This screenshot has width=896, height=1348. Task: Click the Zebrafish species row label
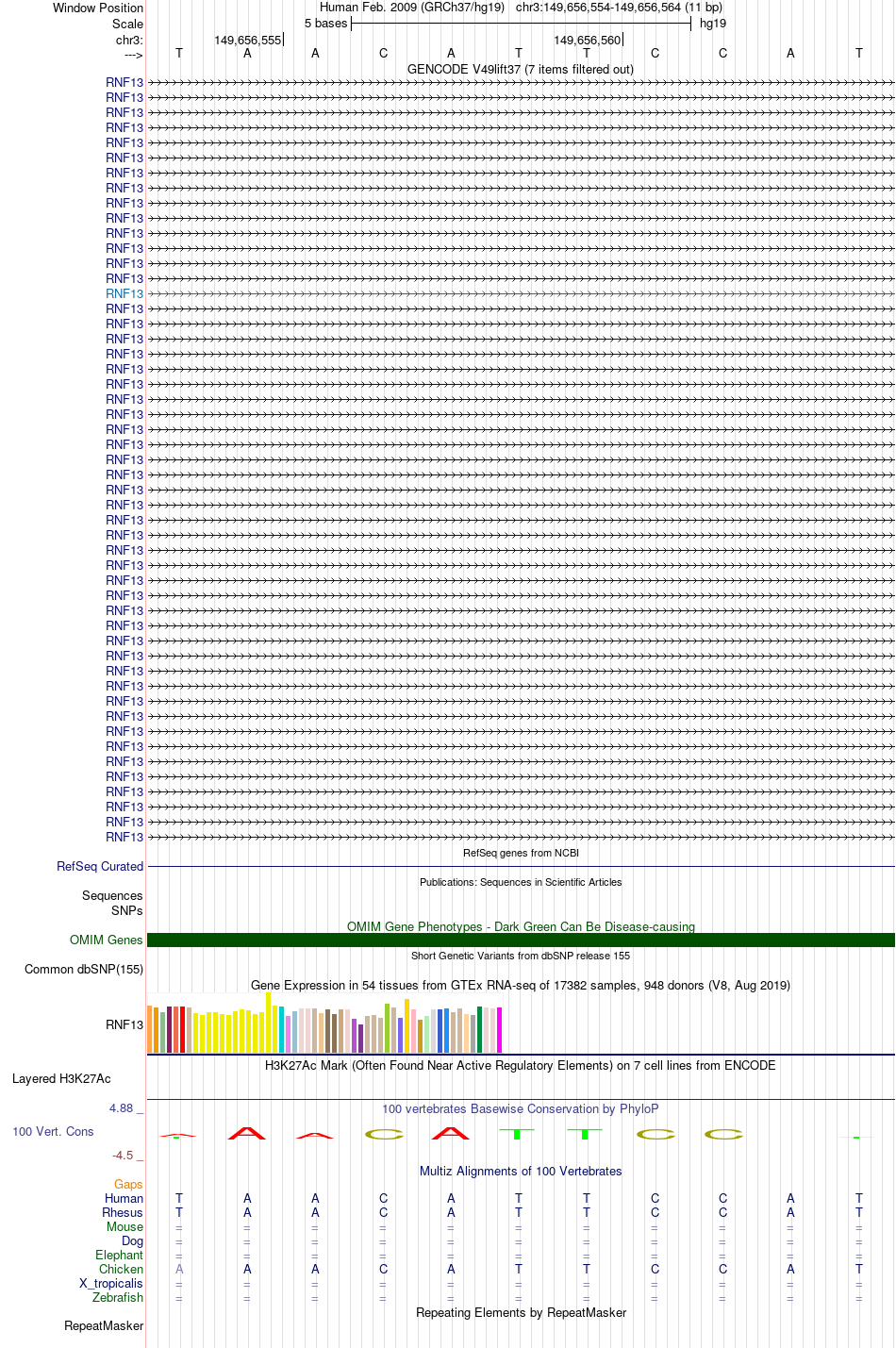118,1297
